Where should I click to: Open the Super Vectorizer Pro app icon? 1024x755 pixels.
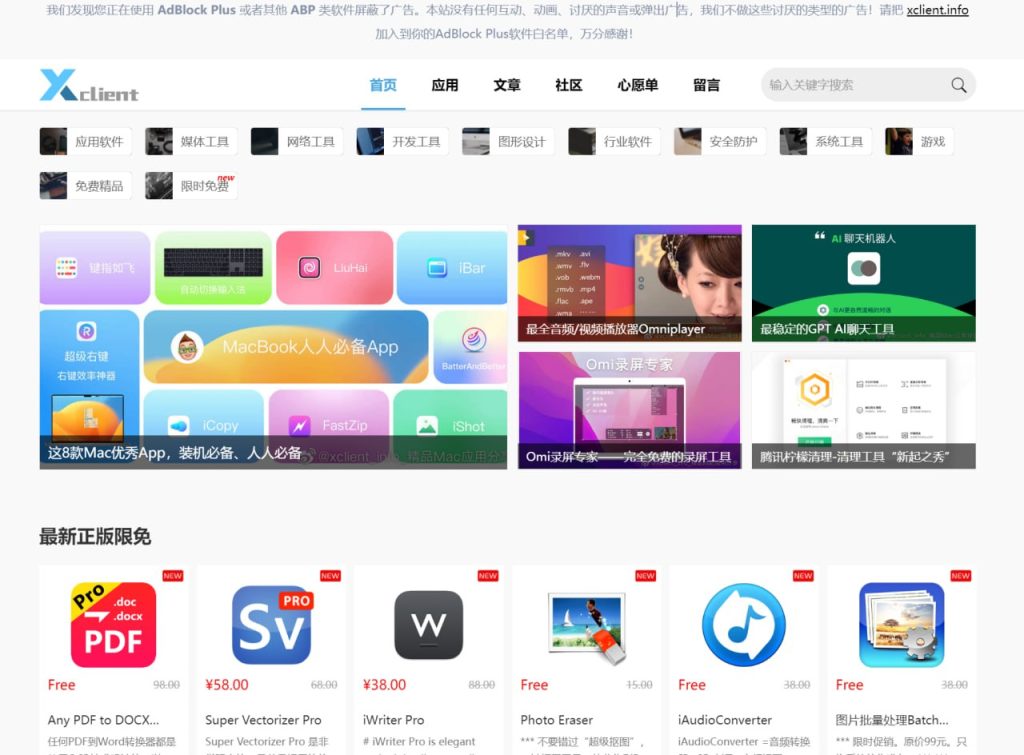point(272,624)
